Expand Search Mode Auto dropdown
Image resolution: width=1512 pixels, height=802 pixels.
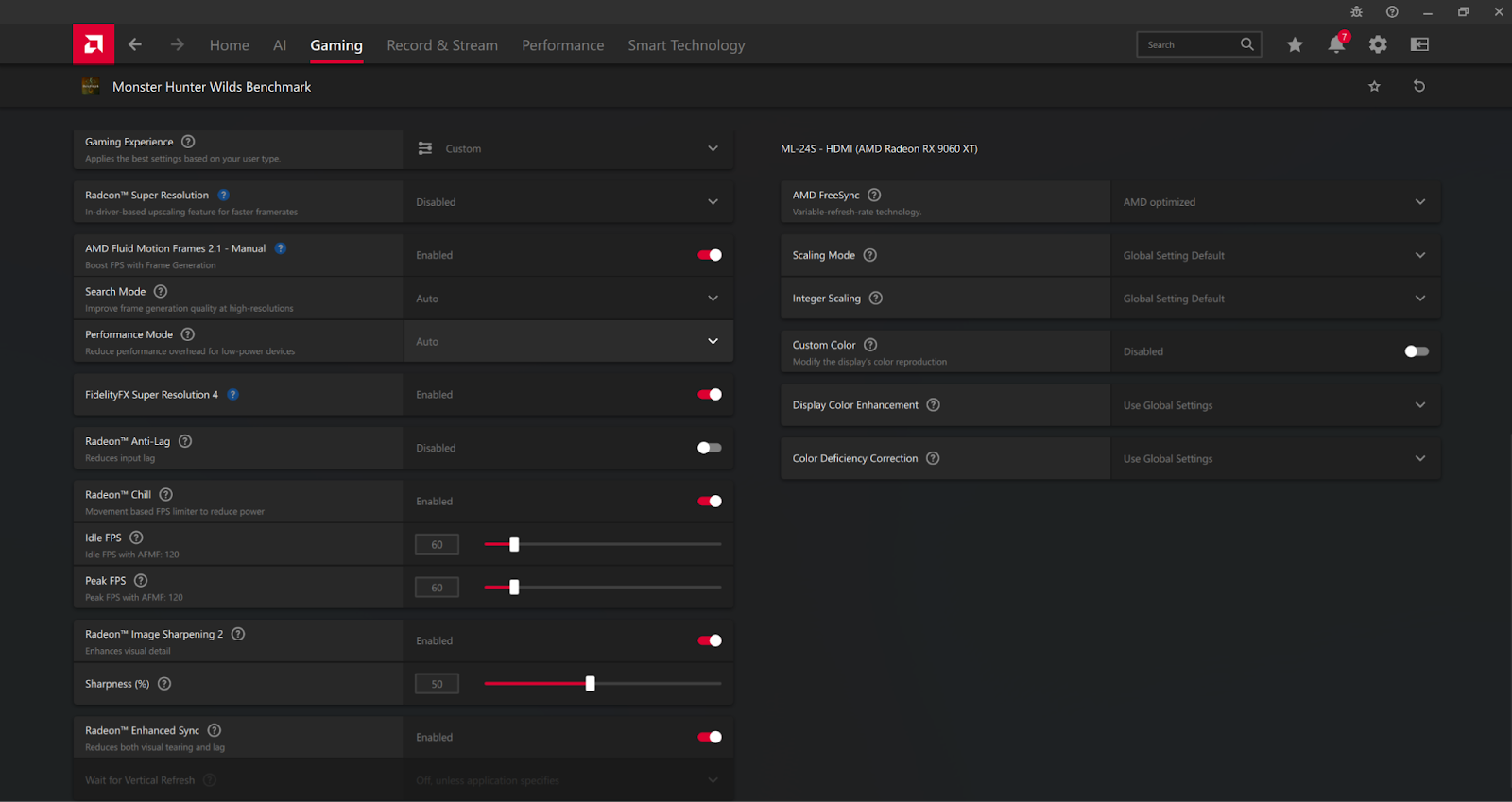click(568, 299)
